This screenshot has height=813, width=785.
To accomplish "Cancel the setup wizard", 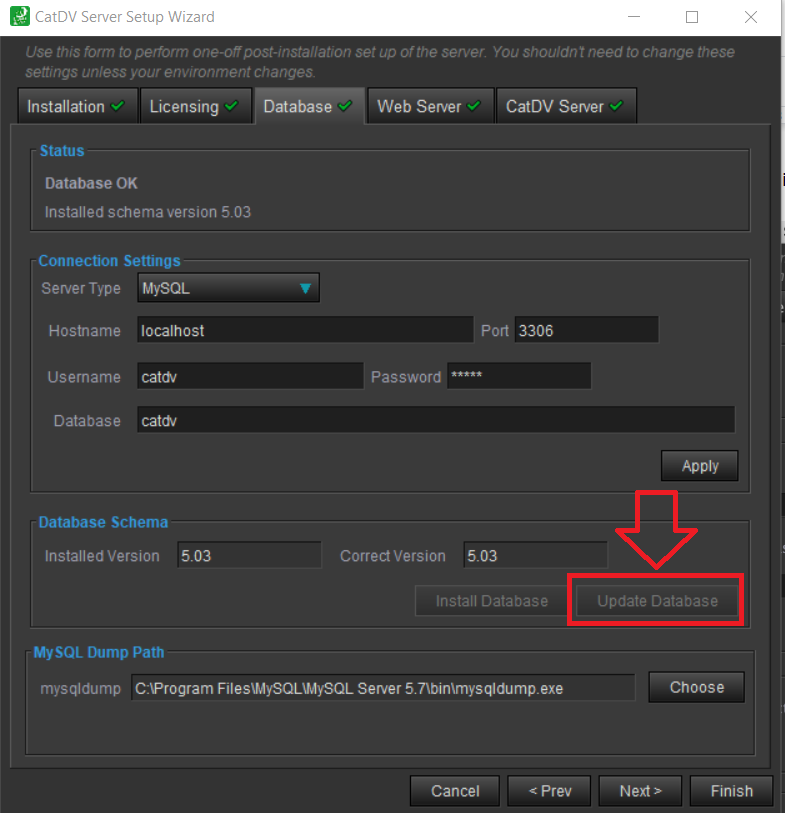I will pyautogui.click(x=455, y=791).
